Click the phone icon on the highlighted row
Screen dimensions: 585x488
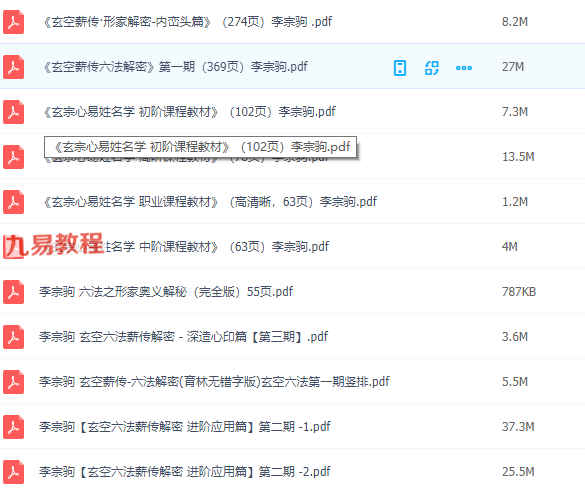point(400,68)
